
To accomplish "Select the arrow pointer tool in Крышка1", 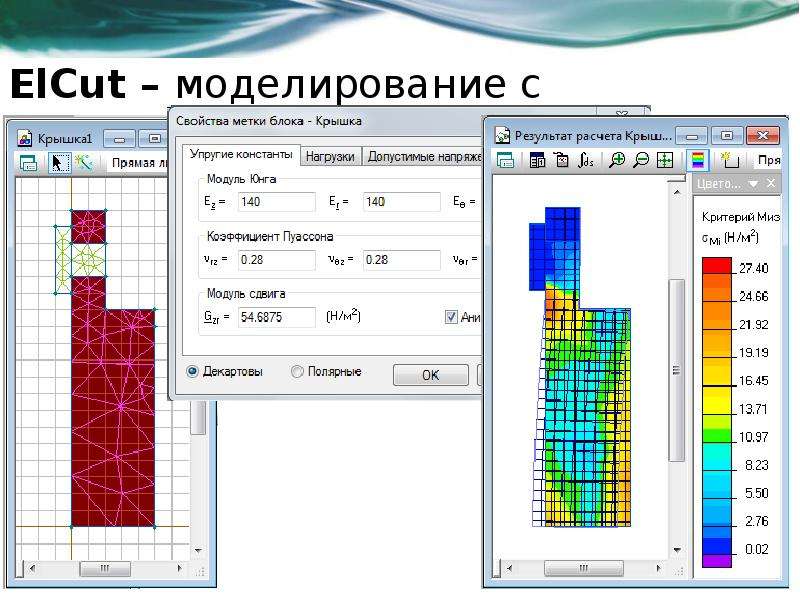I will 58,163.
